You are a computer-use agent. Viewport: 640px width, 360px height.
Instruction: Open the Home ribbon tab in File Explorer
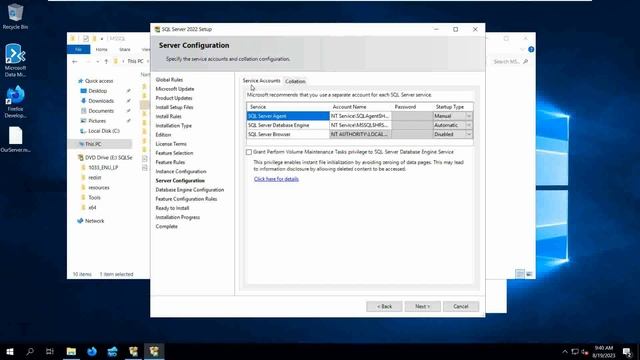click(x=101, y=49)
